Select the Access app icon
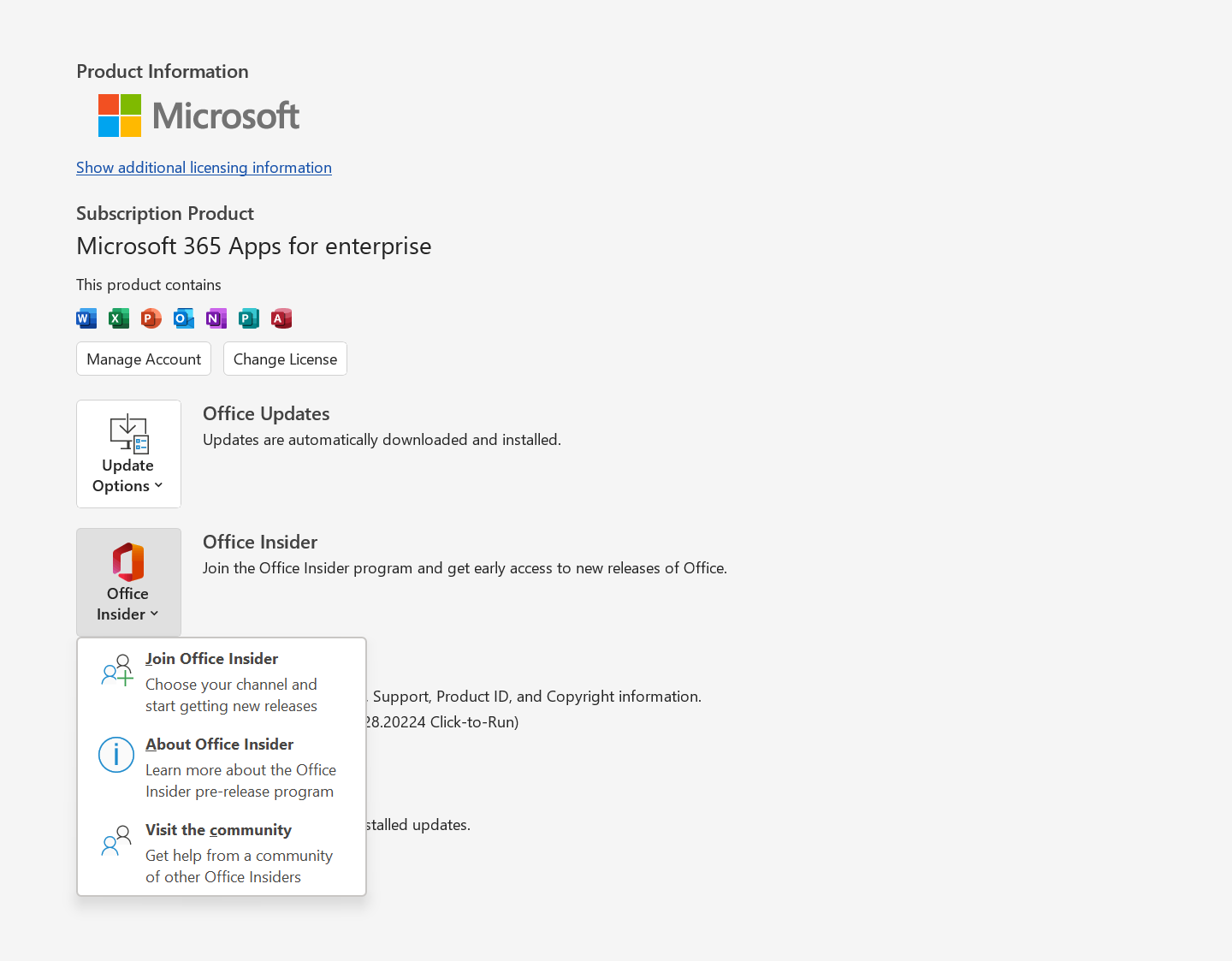The height and width of the screenshot is (961, 1232). (281, 318)
